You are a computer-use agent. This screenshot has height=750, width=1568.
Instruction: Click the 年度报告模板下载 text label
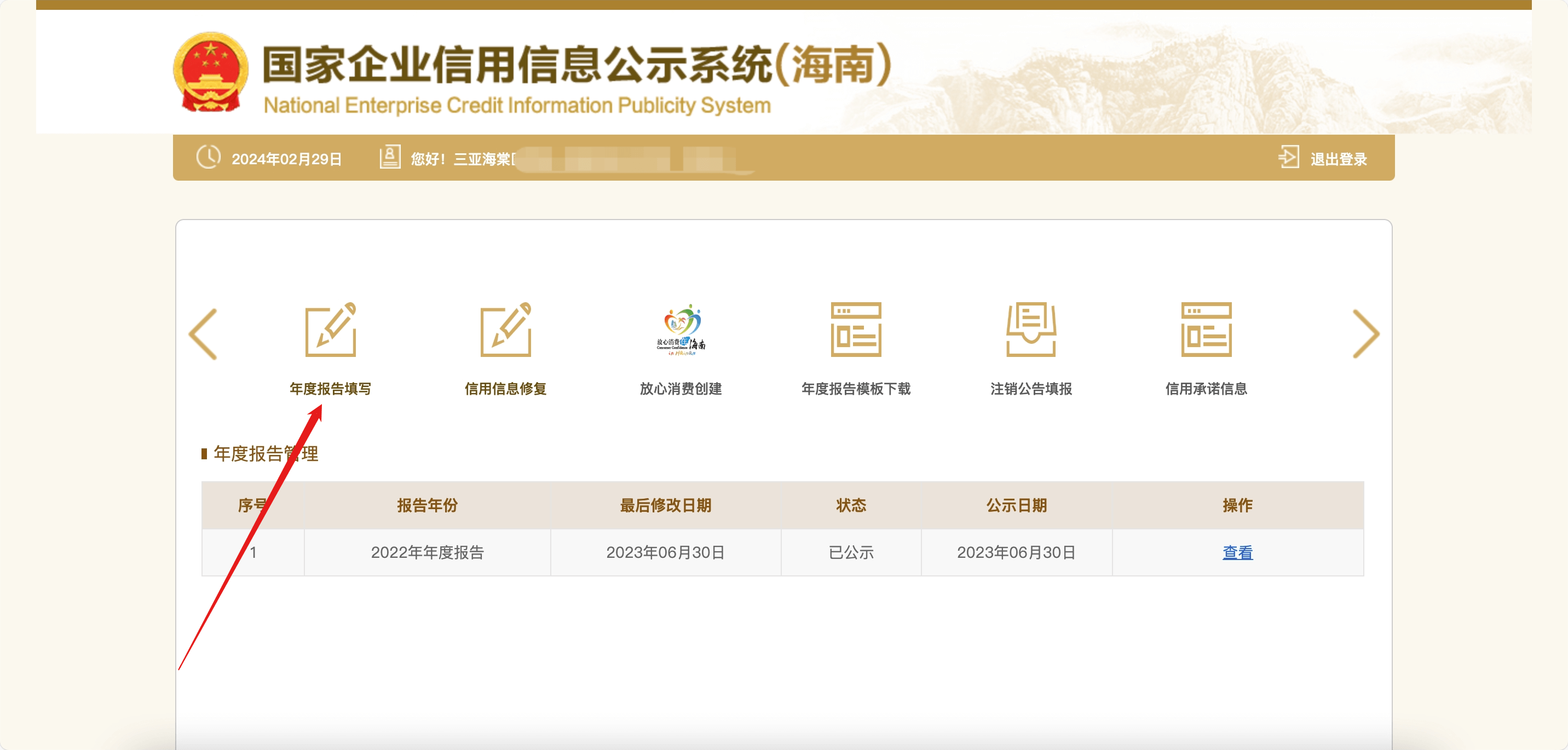click(x=856, y=388)
